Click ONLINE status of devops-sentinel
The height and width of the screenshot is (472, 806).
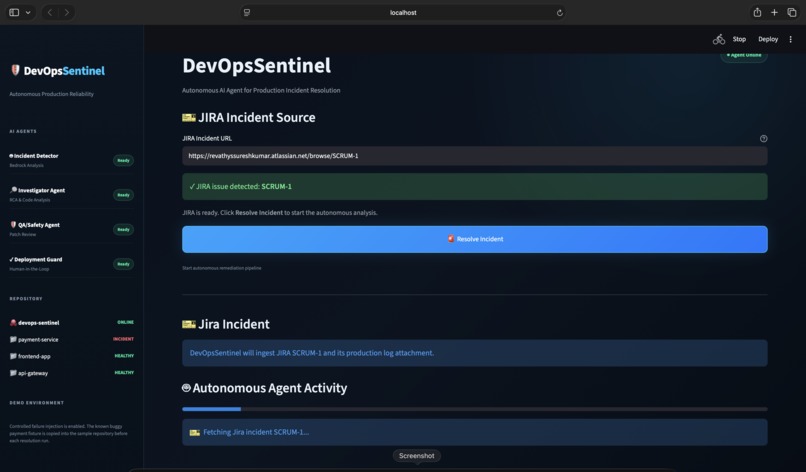[x=125, y=322]
